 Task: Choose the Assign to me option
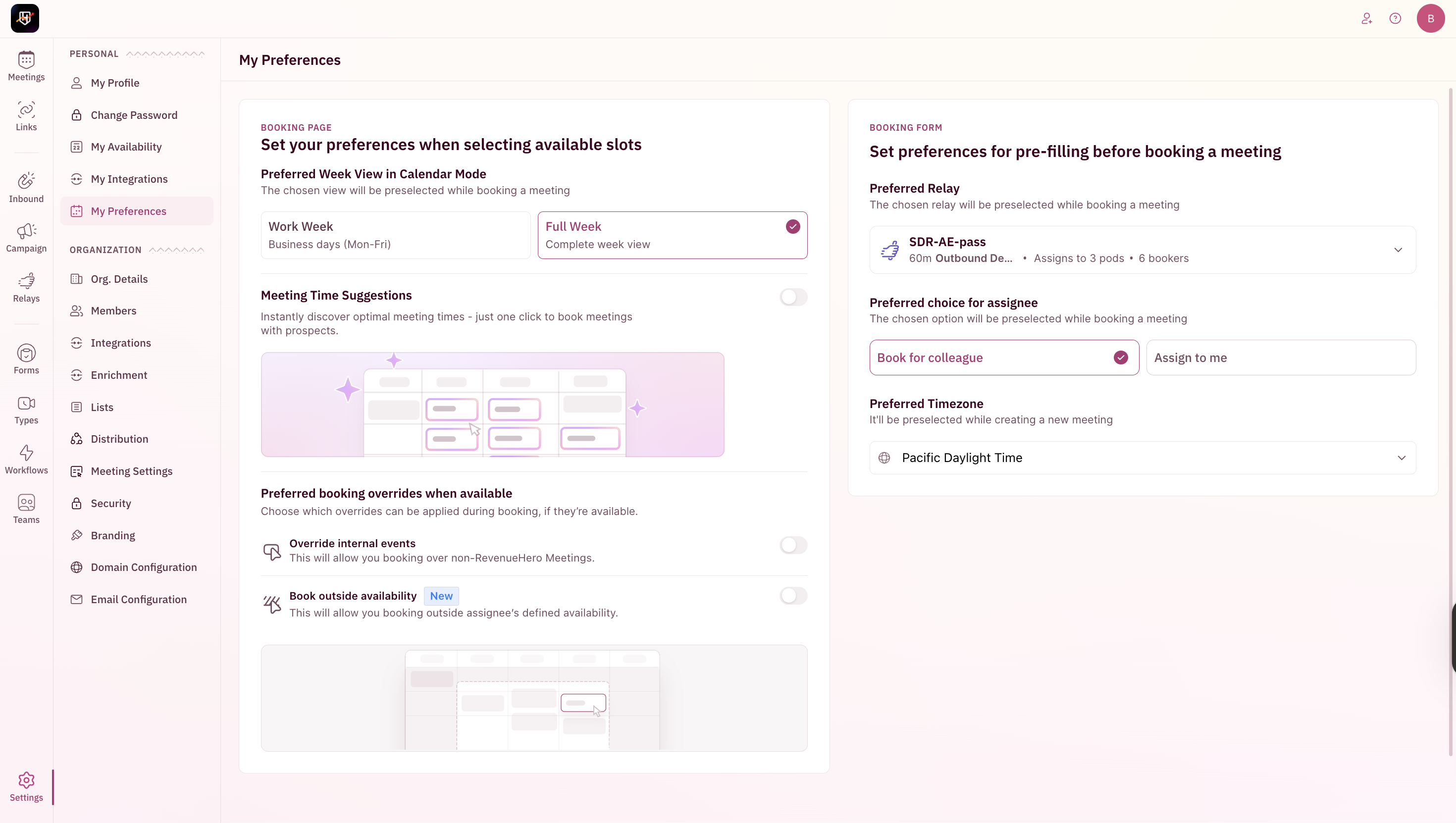tap(1280, 358)
